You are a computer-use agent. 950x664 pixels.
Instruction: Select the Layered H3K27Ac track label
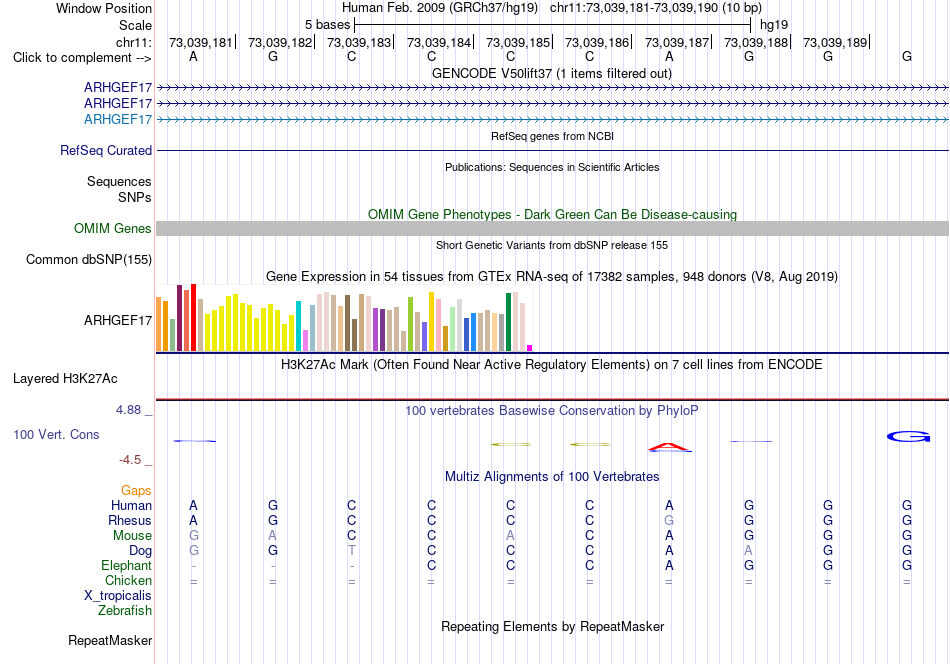65,379
